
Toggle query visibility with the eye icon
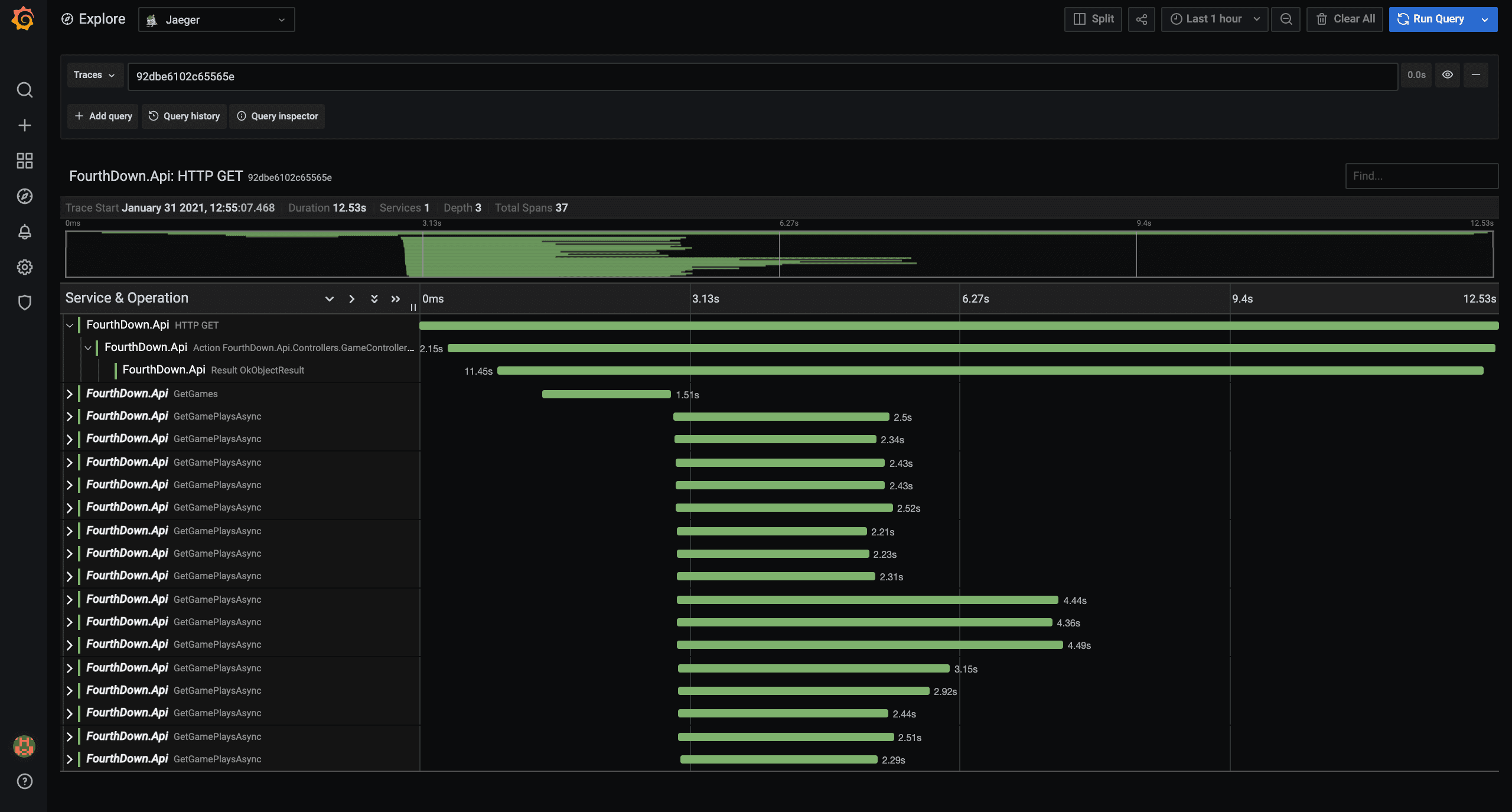(x=1448, y=75)
